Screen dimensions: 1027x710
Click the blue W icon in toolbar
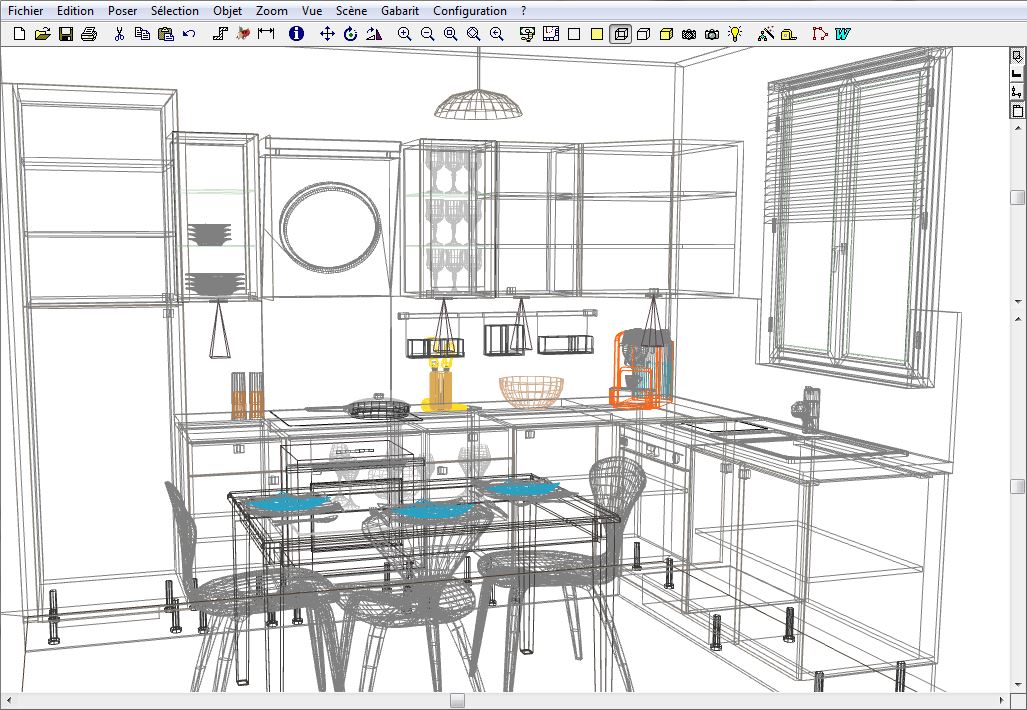tap(843, 34)
